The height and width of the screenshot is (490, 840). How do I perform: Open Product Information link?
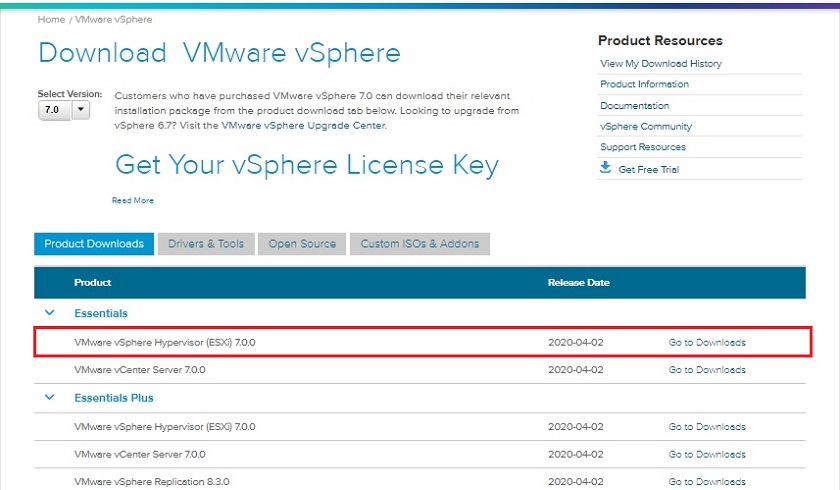[x=644, y=84]
